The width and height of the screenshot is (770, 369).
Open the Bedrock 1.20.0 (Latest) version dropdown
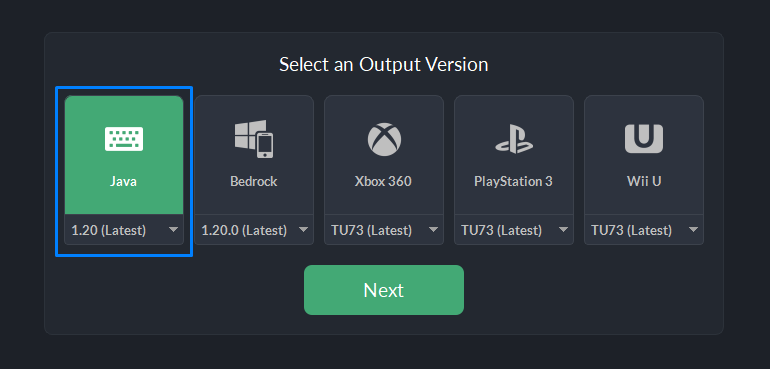[x=254, y=229]
